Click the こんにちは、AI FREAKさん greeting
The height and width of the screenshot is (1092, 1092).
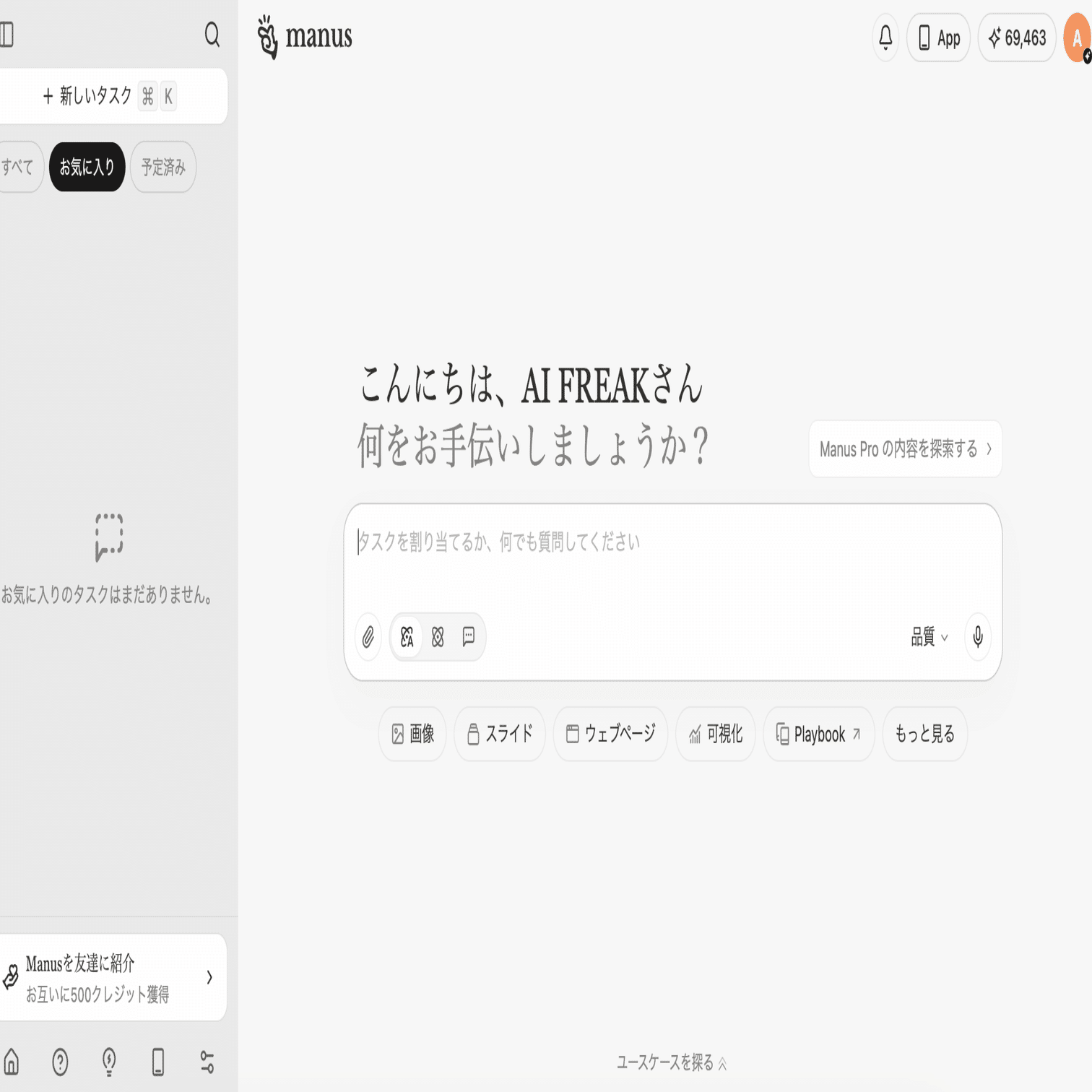tap(531, 384)
